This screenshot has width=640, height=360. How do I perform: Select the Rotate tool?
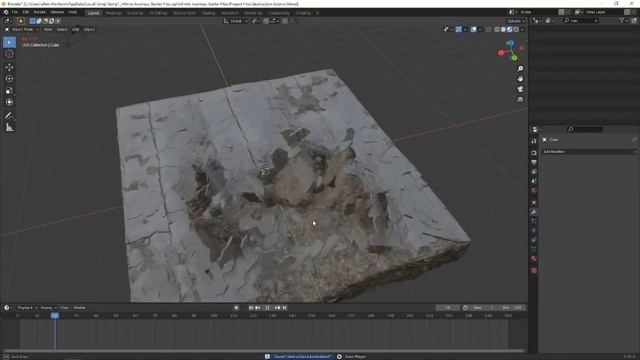click(x=9, y=79)
